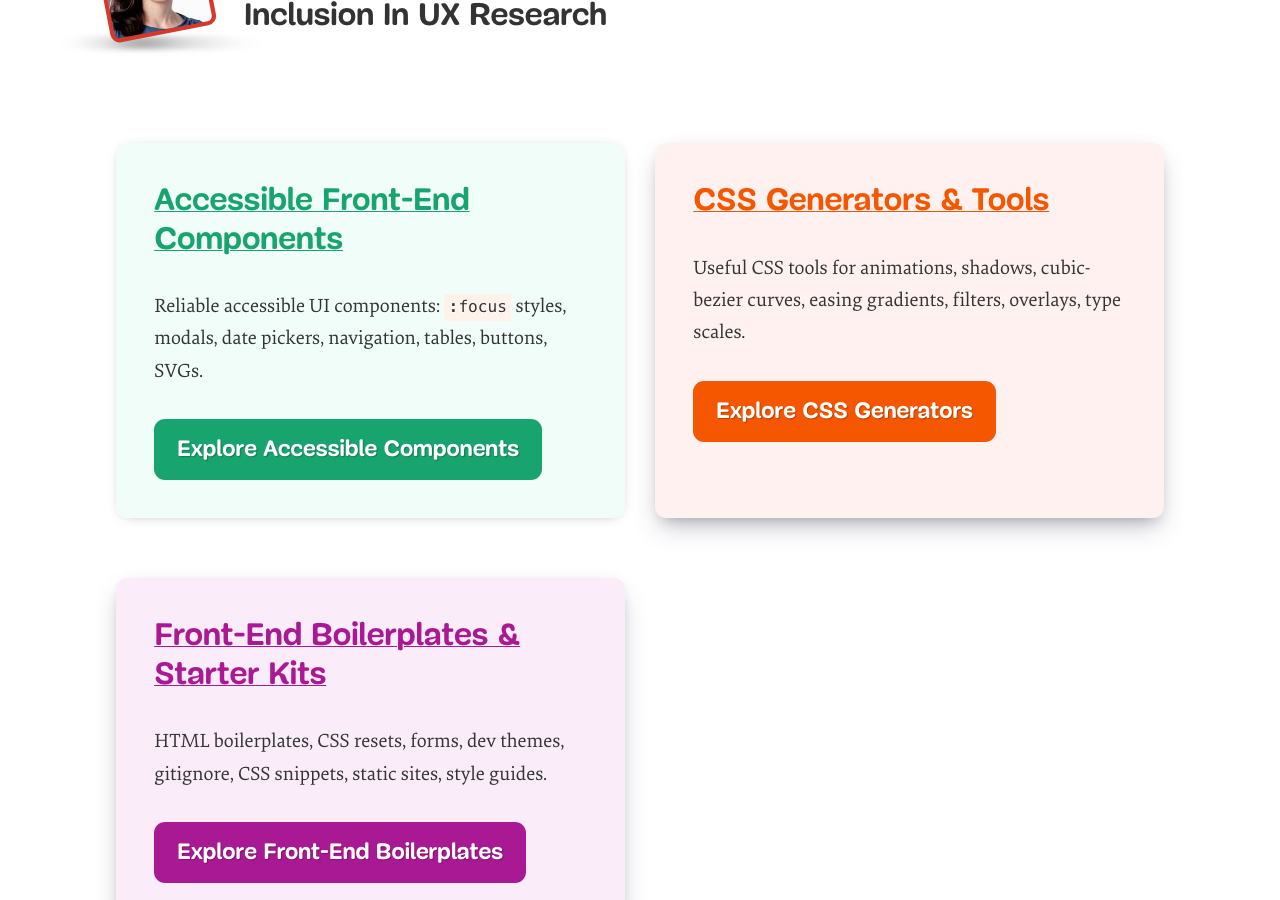Click the 'Useful CSS tools for animations' sentence
1280x900 pixels.
click(907, 299)
